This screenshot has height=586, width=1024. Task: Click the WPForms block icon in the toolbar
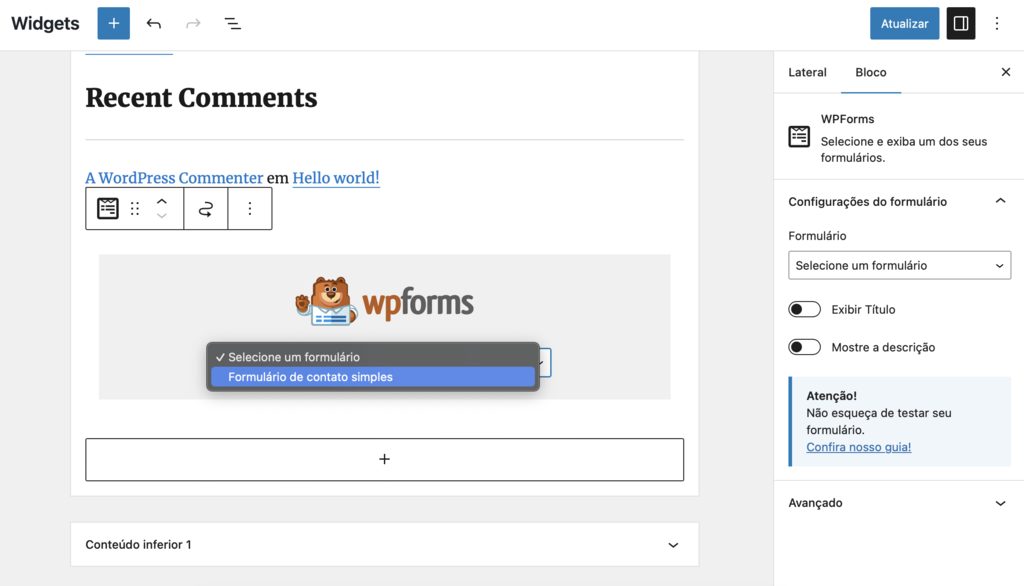[x=107, y=208]
